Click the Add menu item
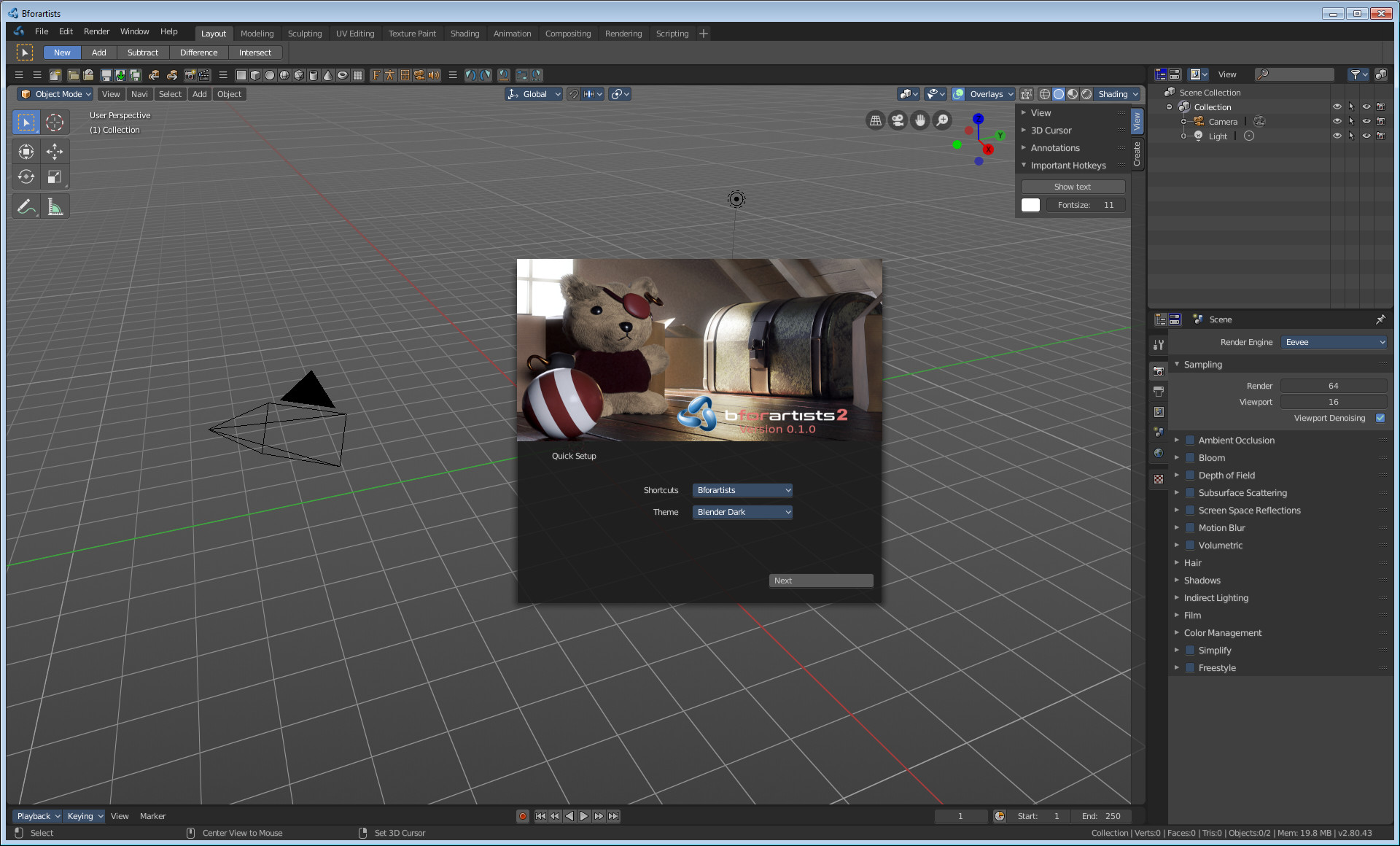Viewport: 1400px width, 846px height. (198, 94)
